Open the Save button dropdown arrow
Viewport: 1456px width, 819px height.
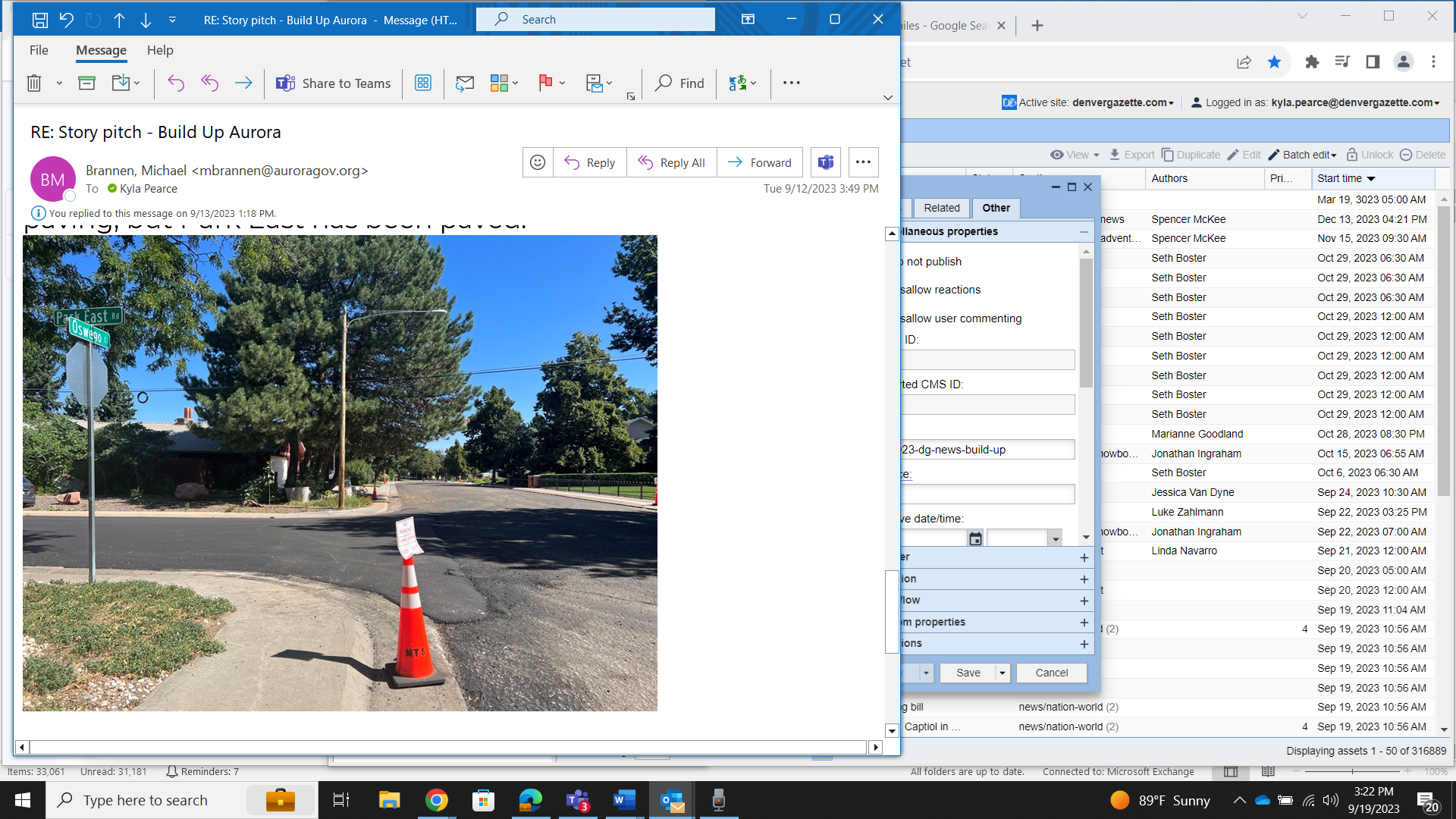pos(1003,673)
